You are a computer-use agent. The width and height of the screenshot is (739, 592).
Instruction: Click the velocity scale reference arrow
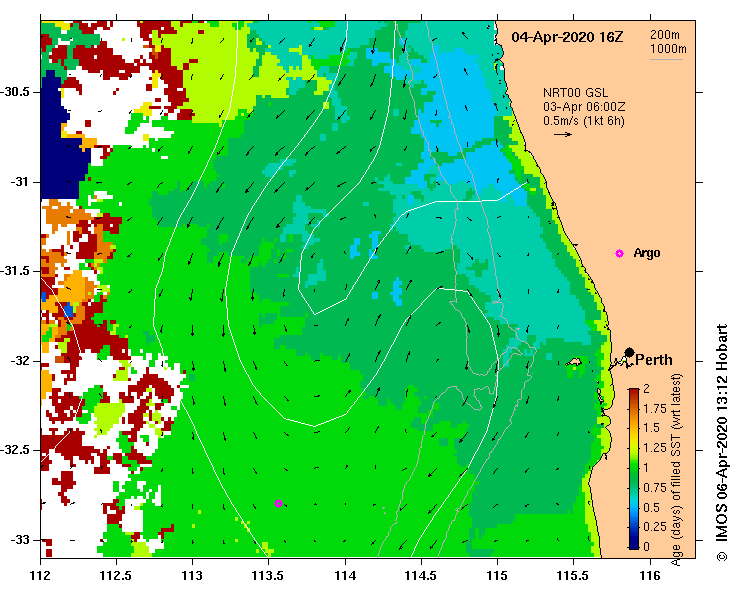click(563, 134)
